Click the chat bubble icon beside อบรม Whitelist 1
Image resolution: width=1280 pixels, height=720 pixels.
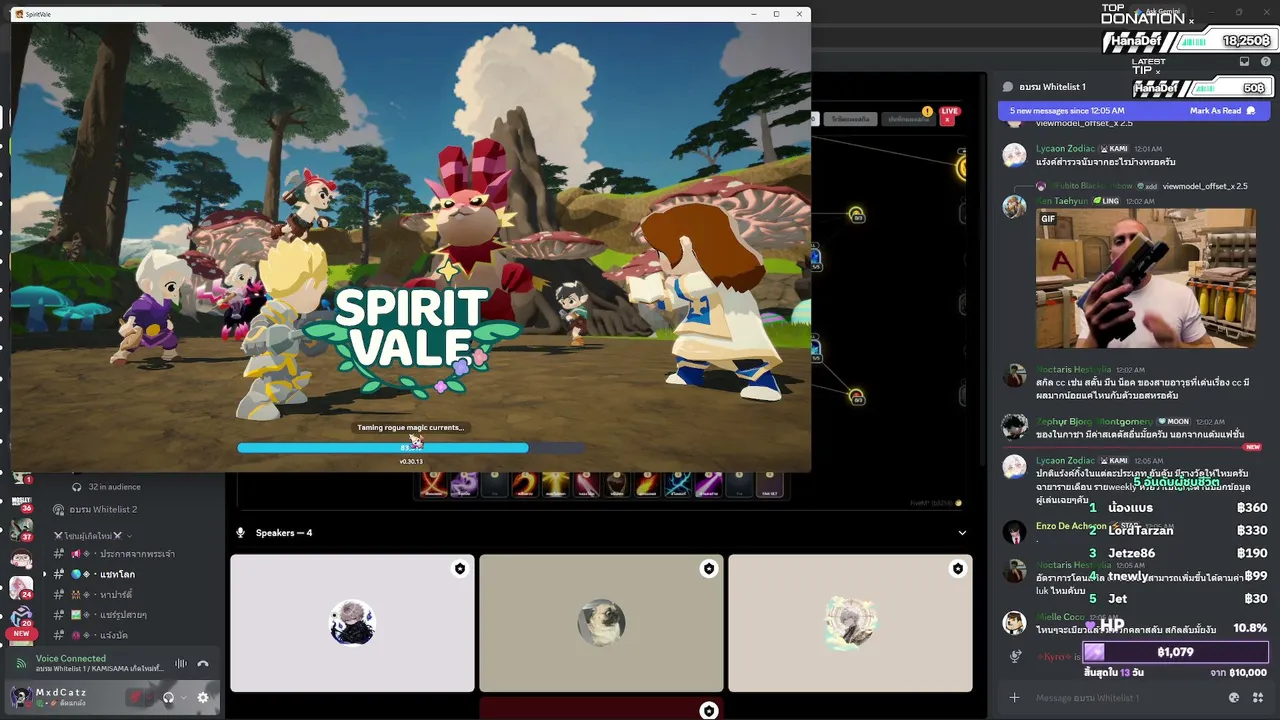tap(1008, 87)
